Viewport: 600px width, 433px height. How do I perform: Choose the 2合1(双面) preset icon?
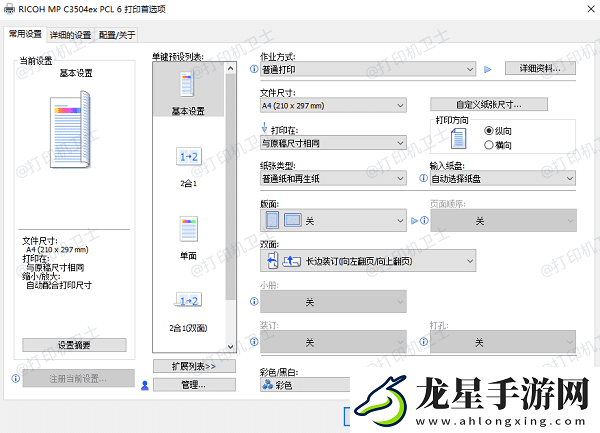pos(189,301)
